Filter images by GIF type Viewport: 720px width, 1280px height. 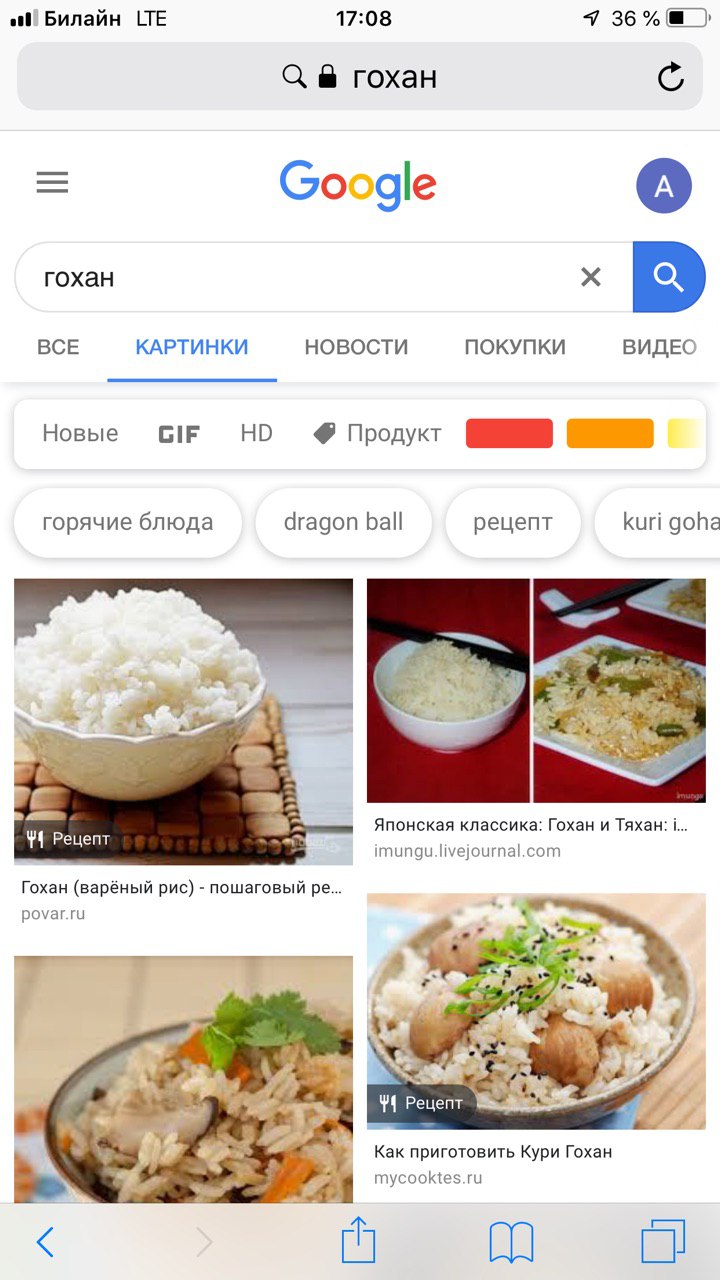[179, 434]
